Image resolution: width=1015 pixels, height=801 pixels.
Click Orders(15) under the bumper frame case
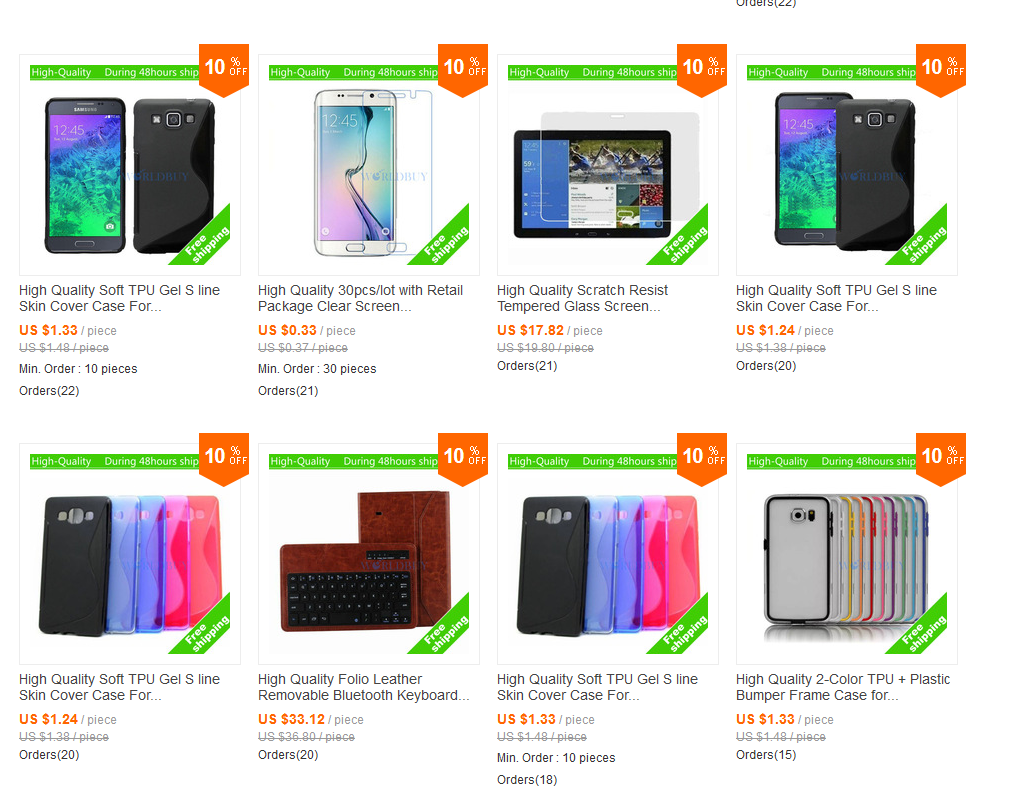[x=766, y=755]
